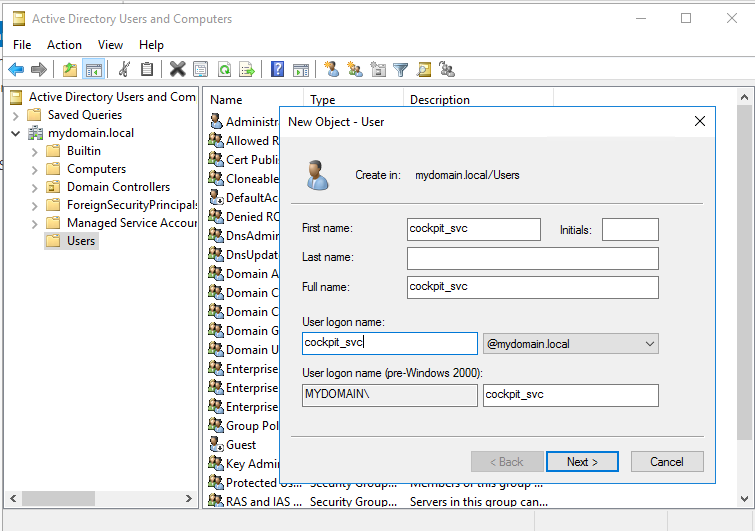Click the Cancel button in dialog

tap(667, 462)
